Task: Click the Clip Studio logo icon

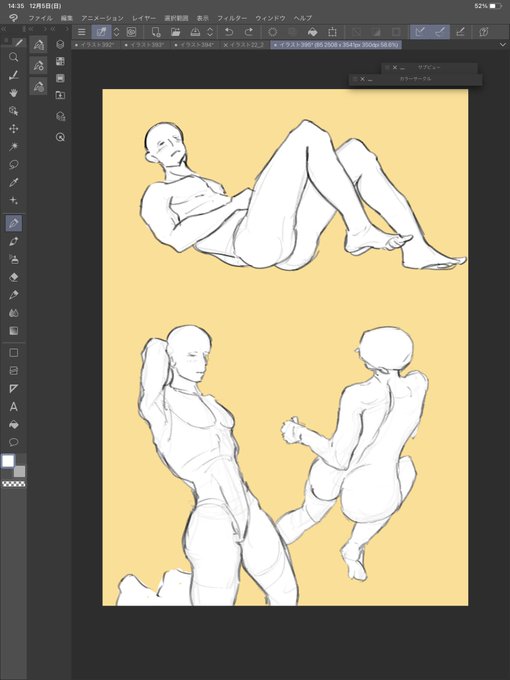Action: click(x=13, y=18)
